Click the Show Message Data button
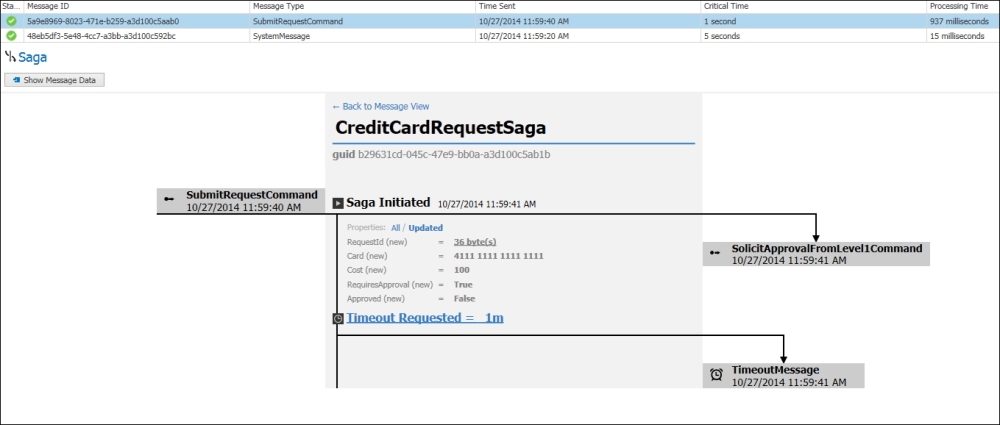Viewport: 1000px width, 425px height. (x=54, y=80)
